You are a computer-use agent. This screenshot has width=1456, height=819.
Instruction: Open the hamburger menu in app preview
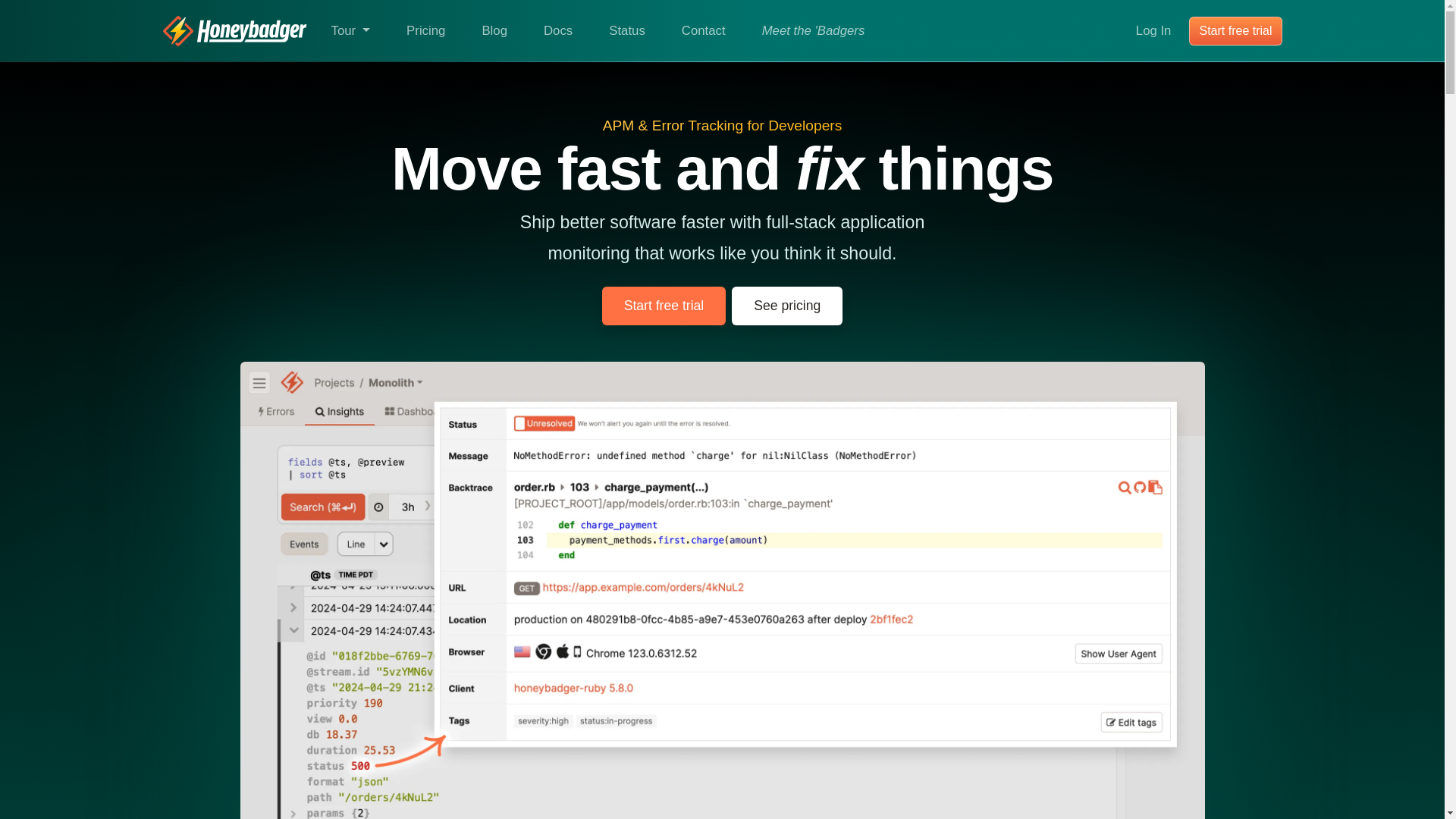[x=259, y=383]
